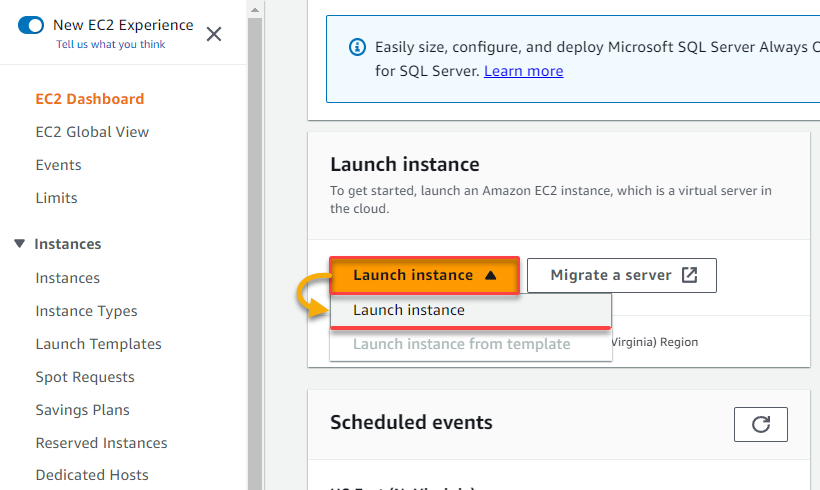This screenshot has width=820, height=490.
Task: Click the Launch instance section heading
Action: tap(404, 164)
